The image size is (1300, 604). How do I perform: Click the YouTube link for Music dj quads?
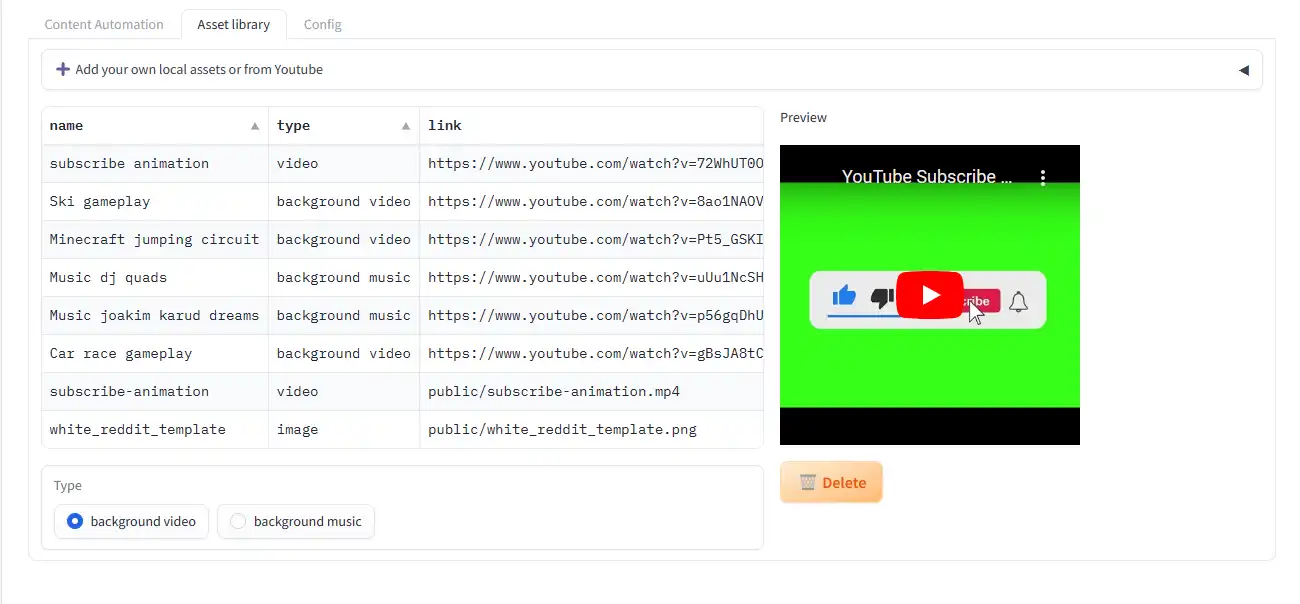591,278
